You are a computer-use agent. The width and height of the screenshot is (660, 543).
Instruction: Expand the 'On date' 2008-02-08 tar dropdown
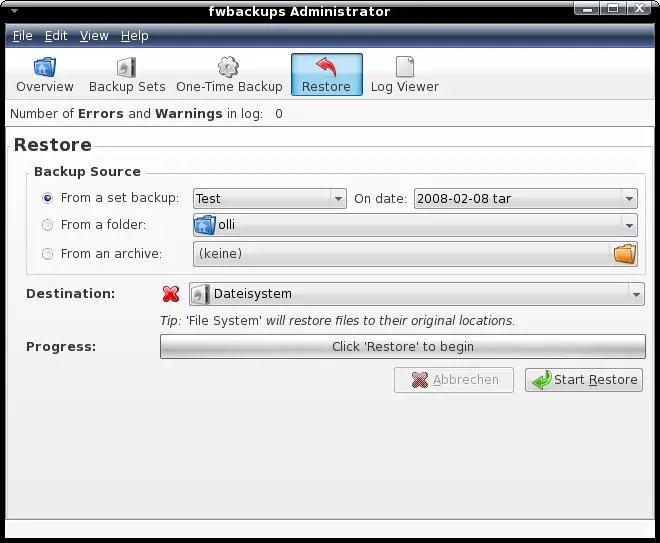(x=526, y=199)
